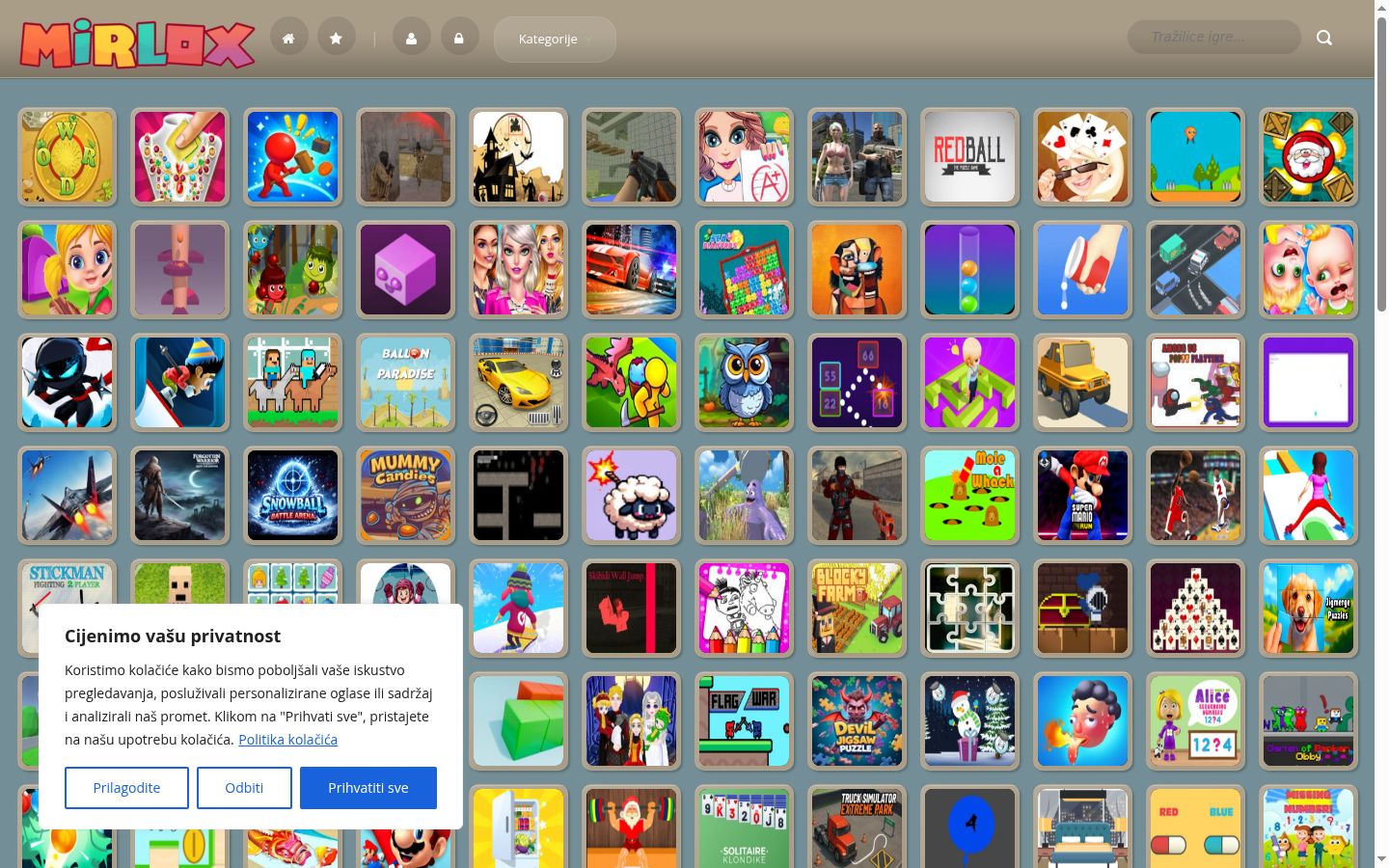Image resolution: width=1389 pixels, height=868 pixels.
Task: Open the sheep with bomb game
Action: 631,495
